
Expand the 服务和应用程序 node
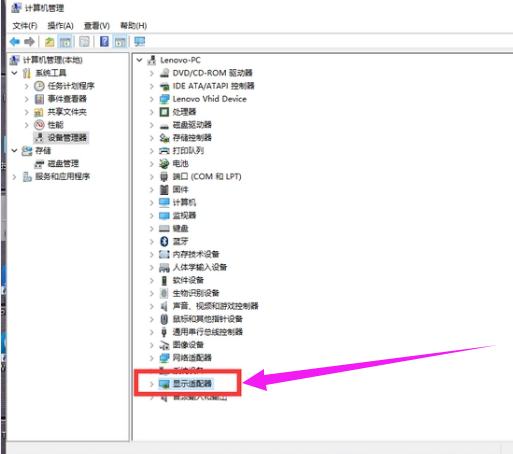point(14,177)
